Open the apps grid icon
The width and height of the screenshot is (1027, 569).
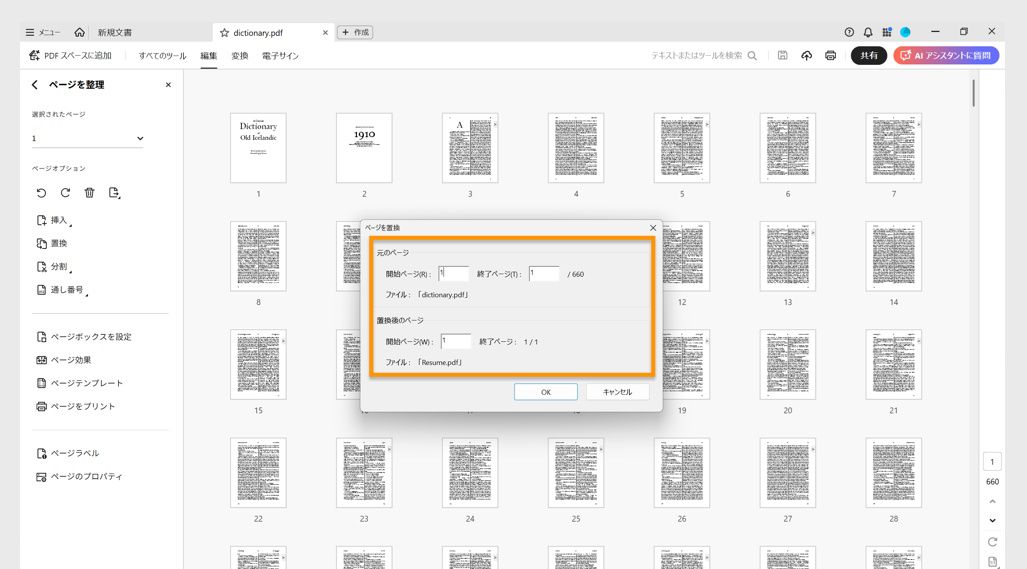pos(886,32)
